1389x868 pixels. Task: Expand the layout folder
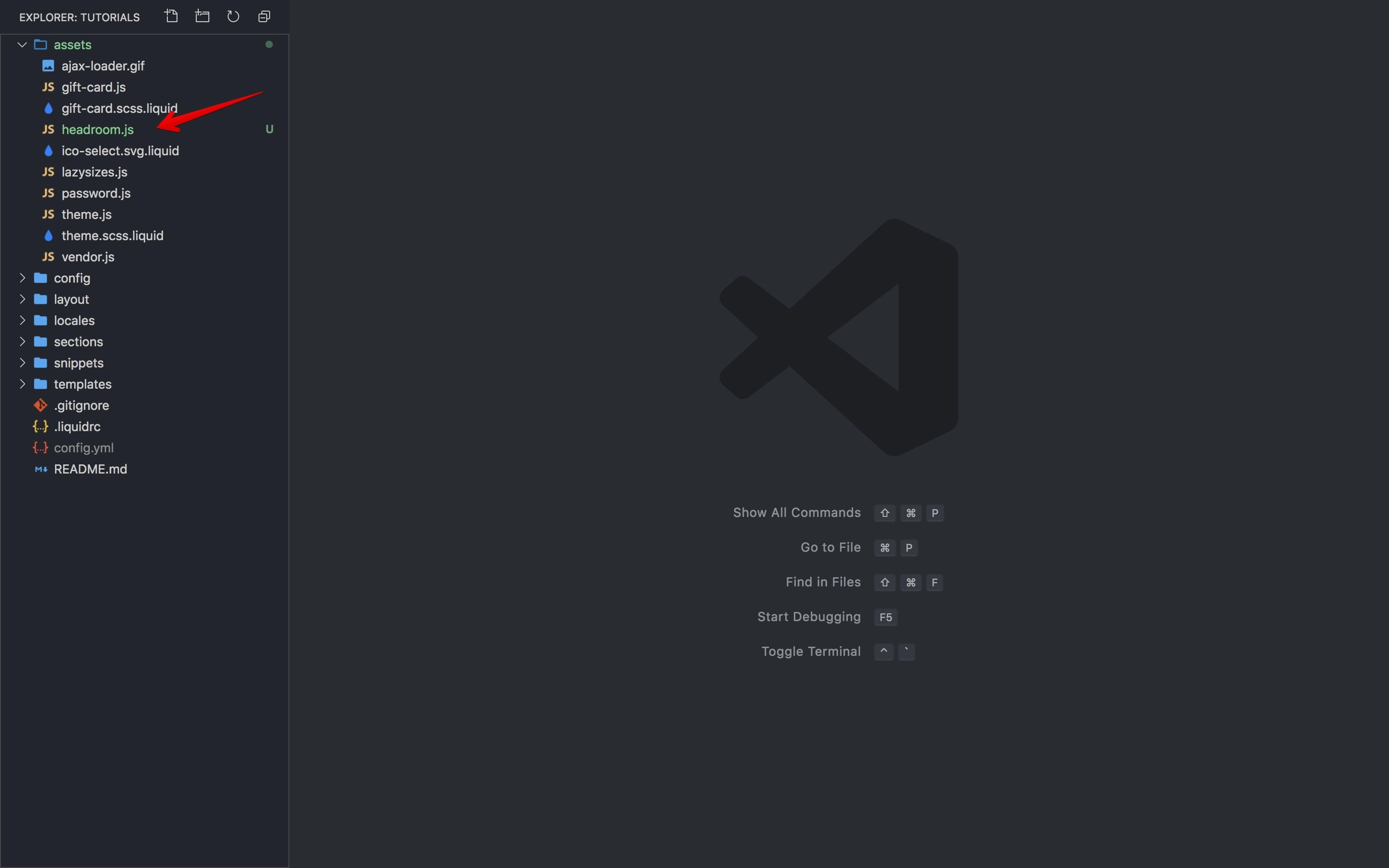(22, 299)
